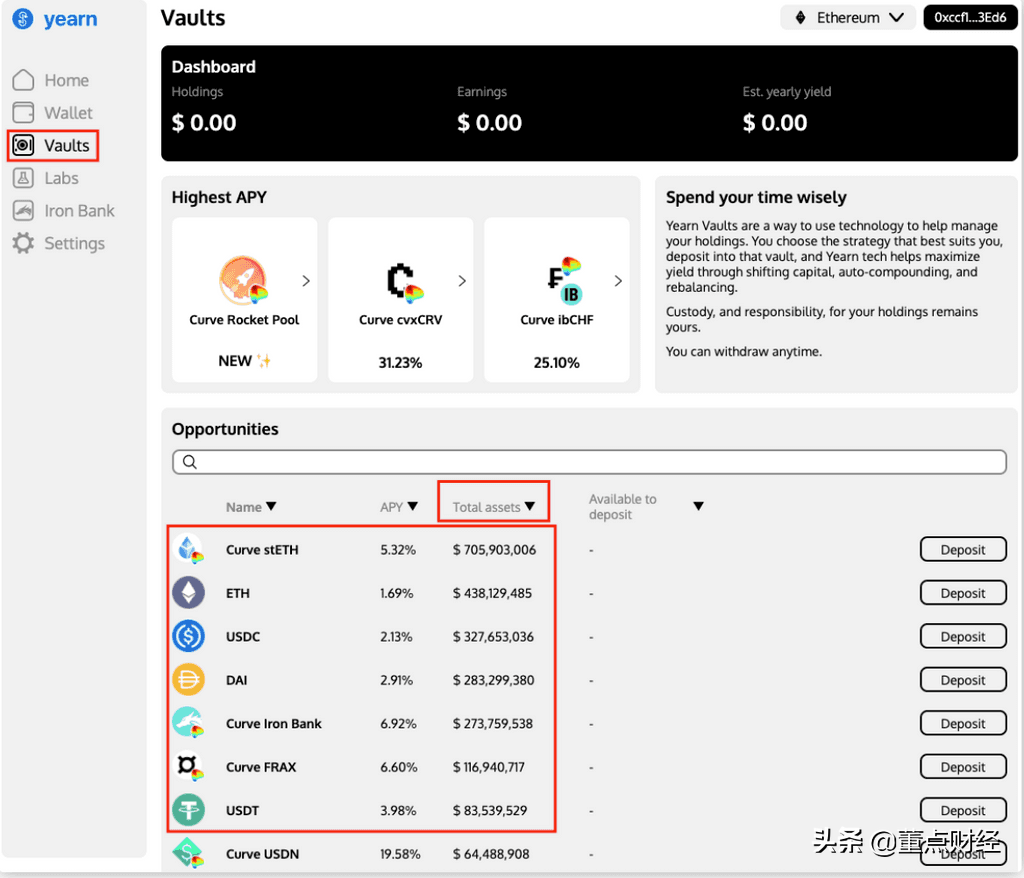
Task: Click the Ethereum diamond network icon
Action: (x=800, y=18)
